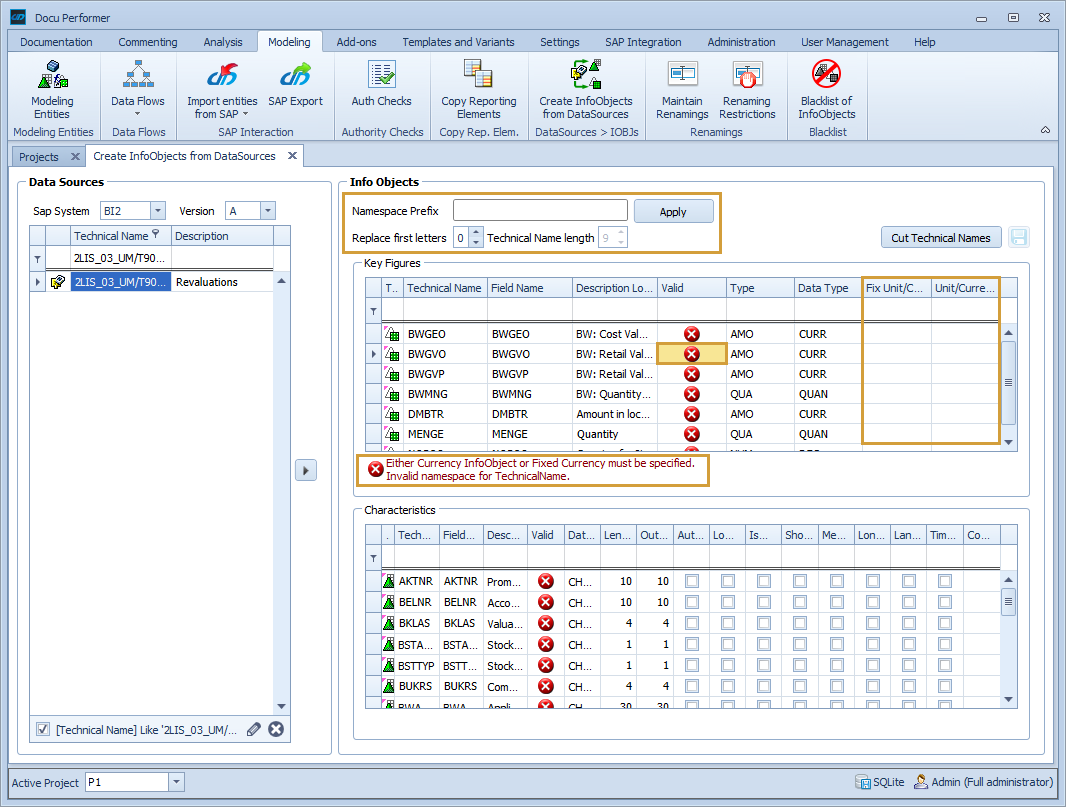The height and width of the screenshot is (807, 1066).
Task: Switch to the Analysis ribbon tab
Action: coord(222,42)
